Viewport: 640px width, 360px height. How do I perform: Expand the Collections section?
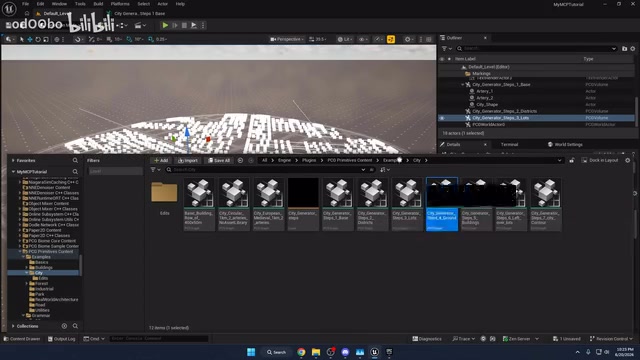click(13, 326)
